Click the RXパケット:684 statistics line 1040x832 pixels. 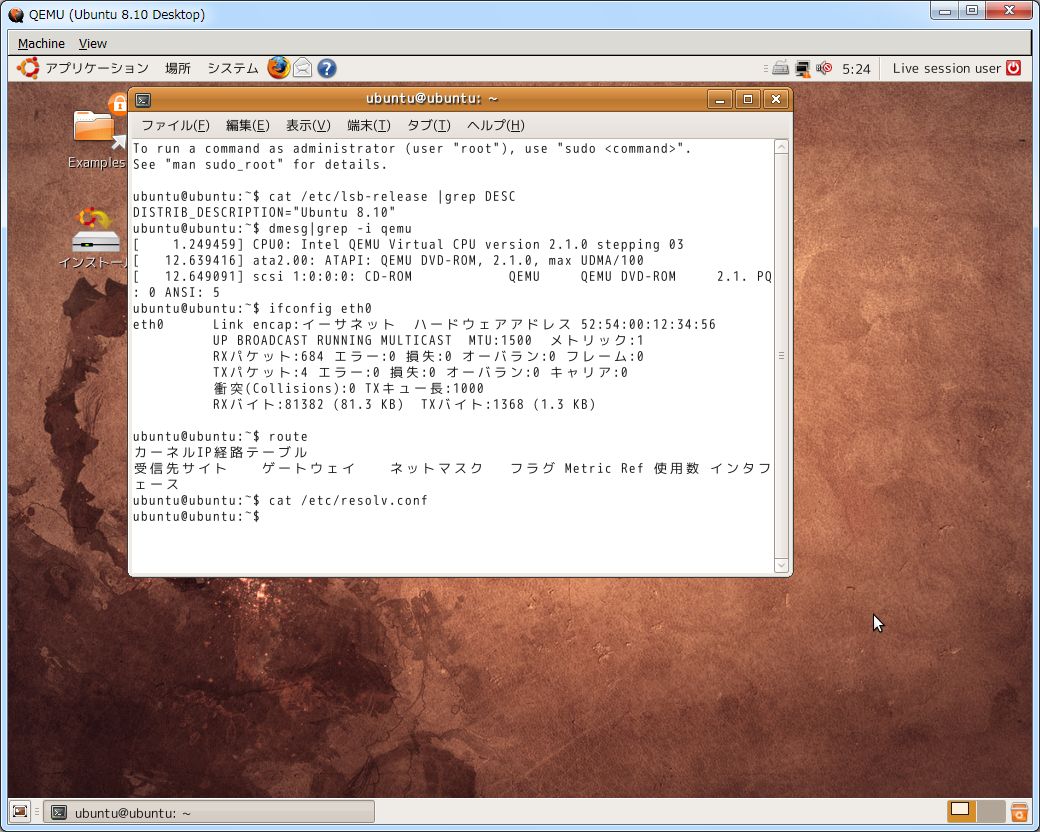click(x=428, y=356)
